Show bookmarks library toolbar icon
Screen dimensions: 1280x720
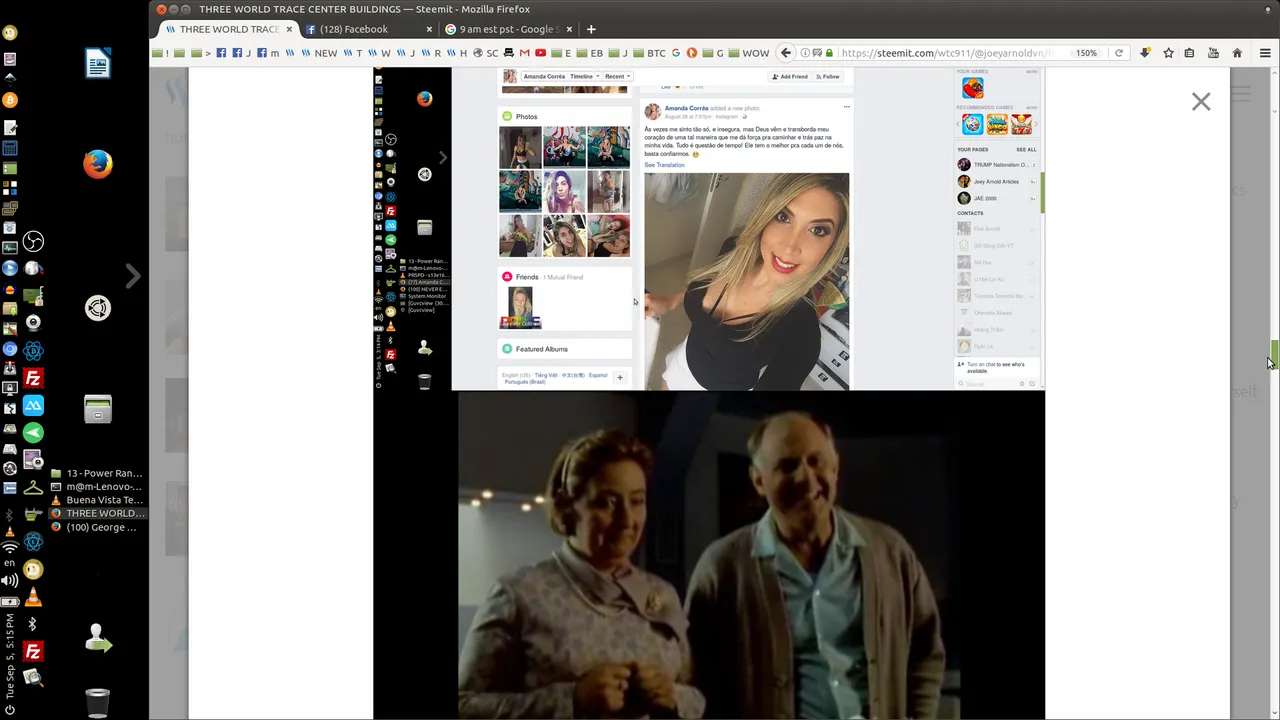[x=1189, y=53]
